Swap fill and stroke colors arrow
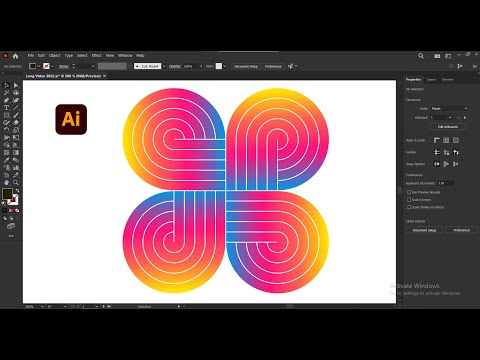The height and width of the screenshot is (360, 480). click(x=17, y=191)
